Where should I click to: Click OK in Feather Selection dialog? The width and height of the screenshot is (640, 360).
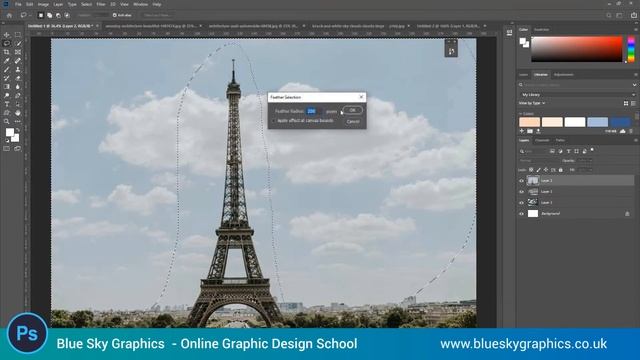[x=353, y=110]
